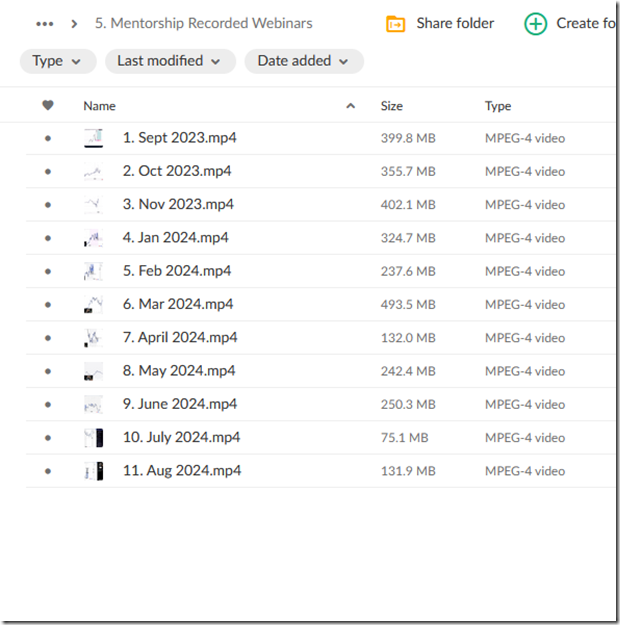
Task: Open file 4. Jan 2024.mp4
Action: click(175, 238)
